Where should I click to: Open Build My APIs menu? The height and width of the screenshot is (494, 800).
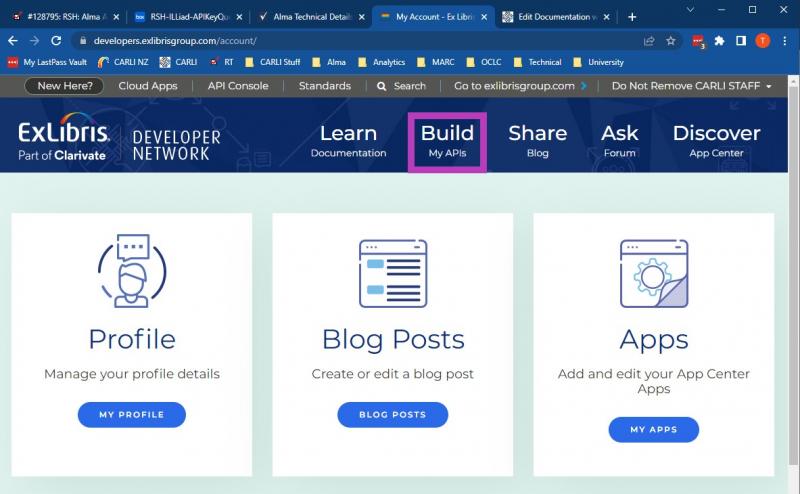(447, 141)
